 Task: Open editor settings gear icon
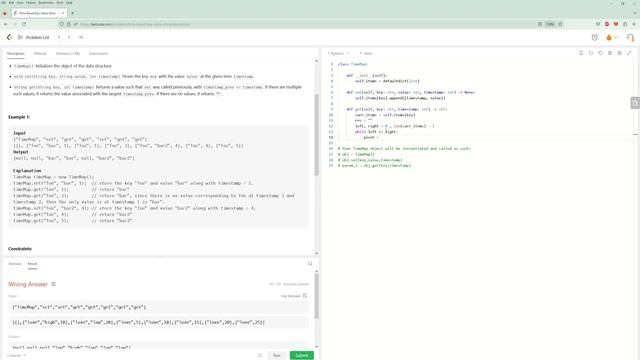(x=620, y=53)
